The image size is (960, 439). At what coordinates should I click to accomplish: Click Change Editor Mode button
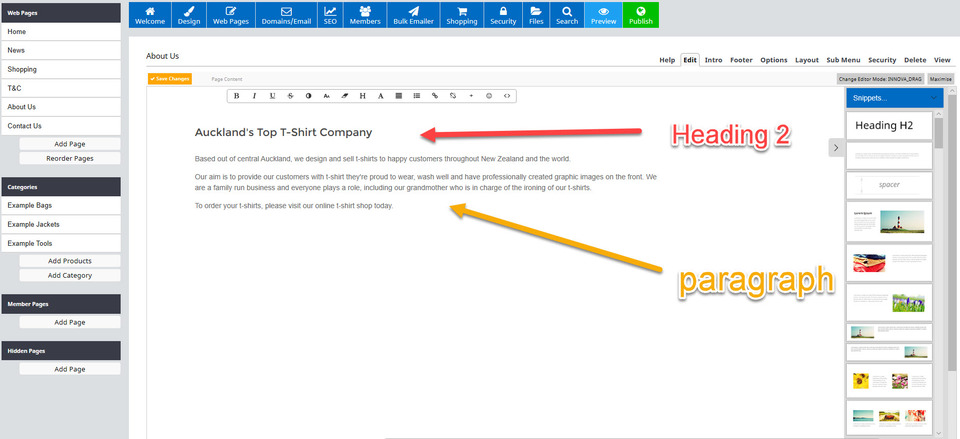coord(880,78)
